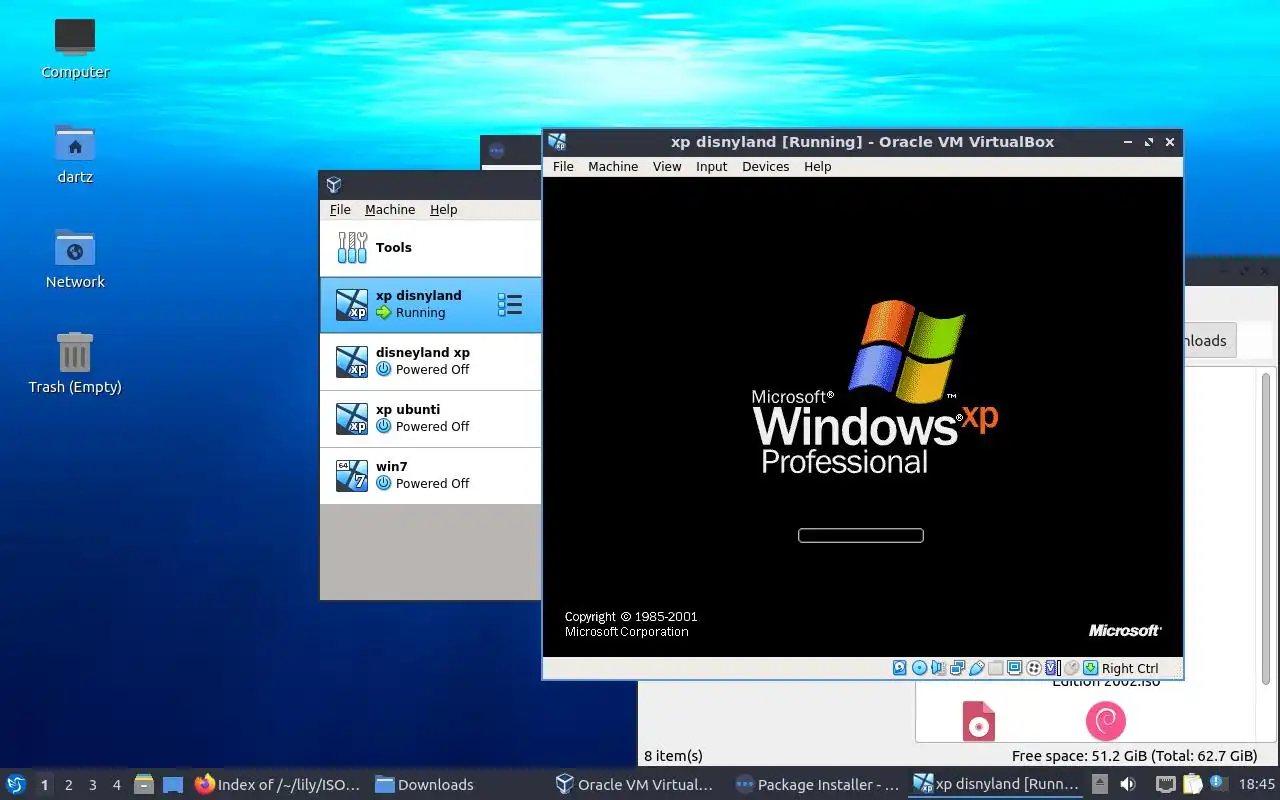Switch to workspace 1
Viewport: 1280px width, 800px height.
(44, 785)
